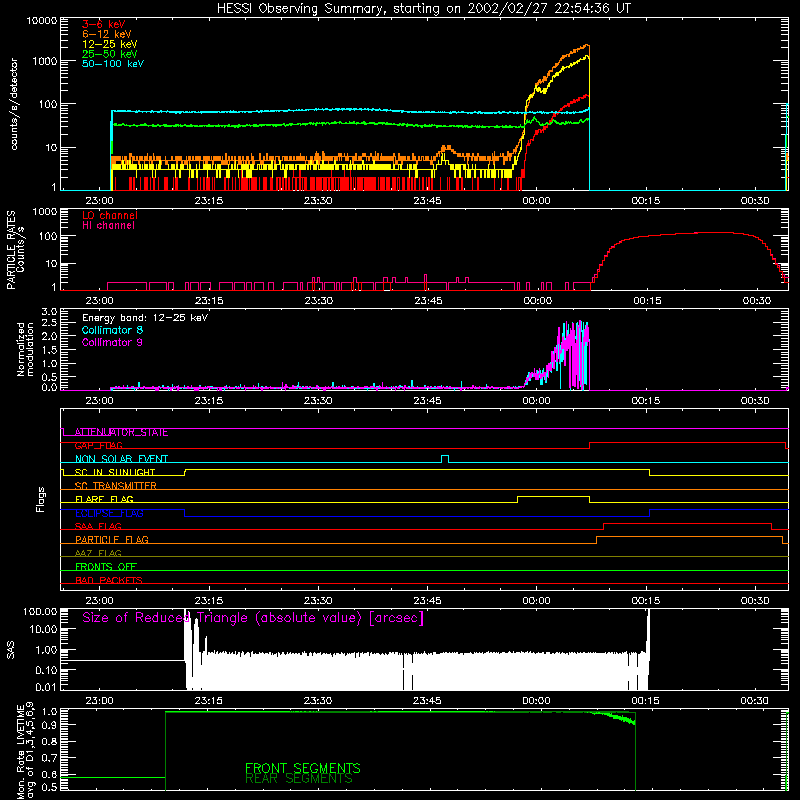Click the PARTICLE RATES axis title
The image size is (800, 800).
pos(11,249)
